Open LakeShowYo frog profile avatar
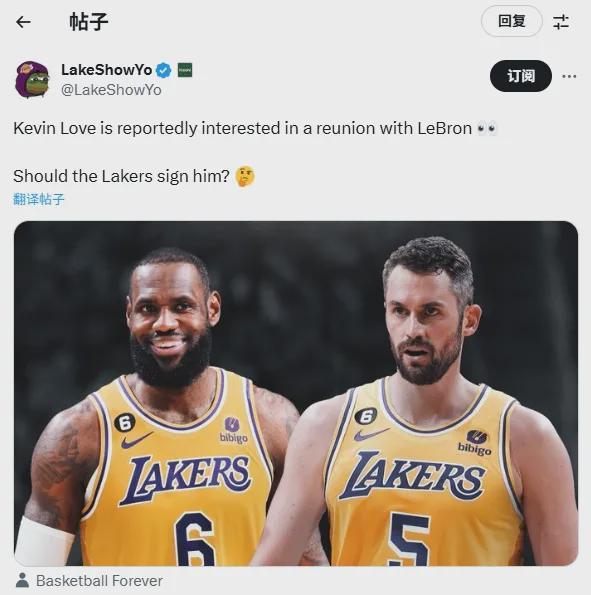591x595 pixels. click(x=32, y=79)
